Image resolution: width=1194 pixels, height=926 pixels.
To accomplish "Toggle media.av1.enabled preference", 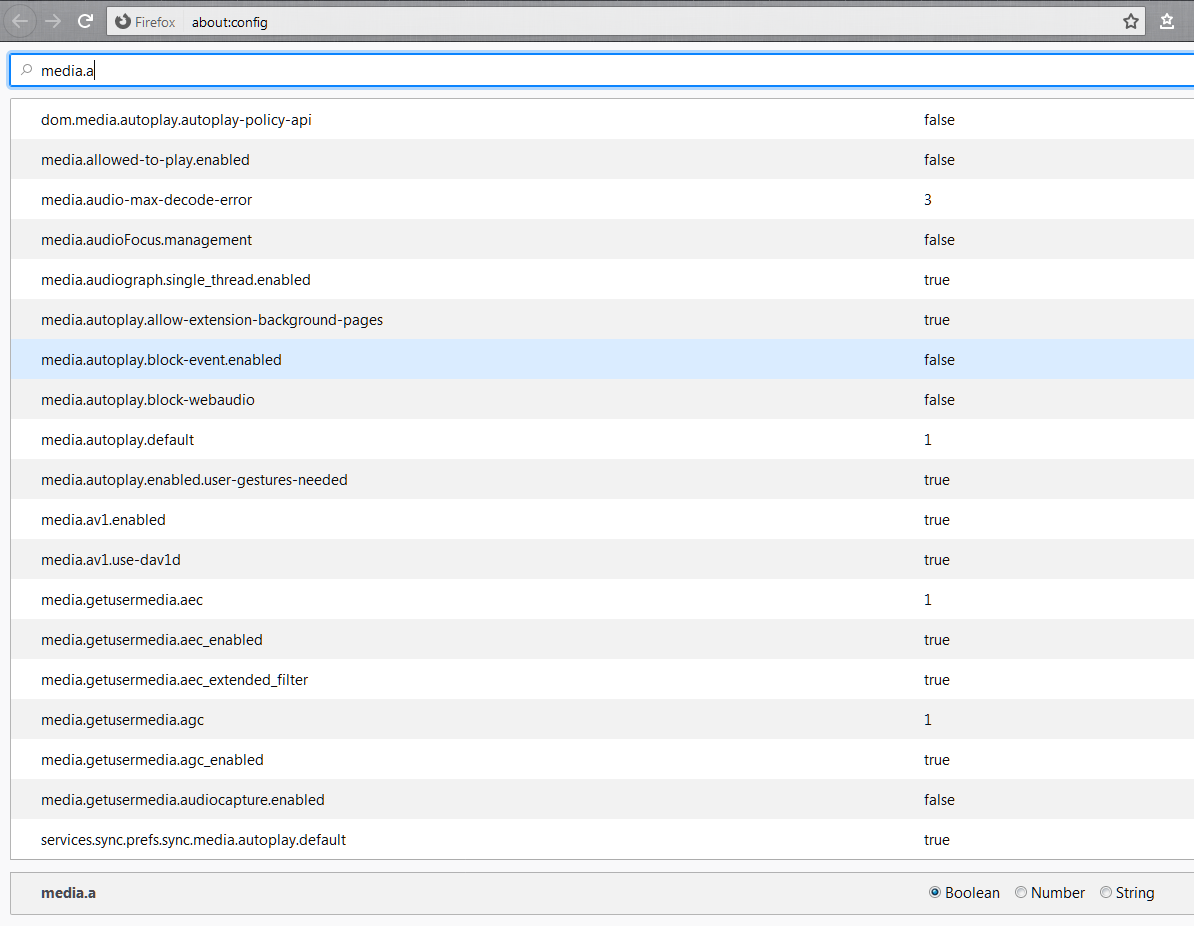I will 103,519.
